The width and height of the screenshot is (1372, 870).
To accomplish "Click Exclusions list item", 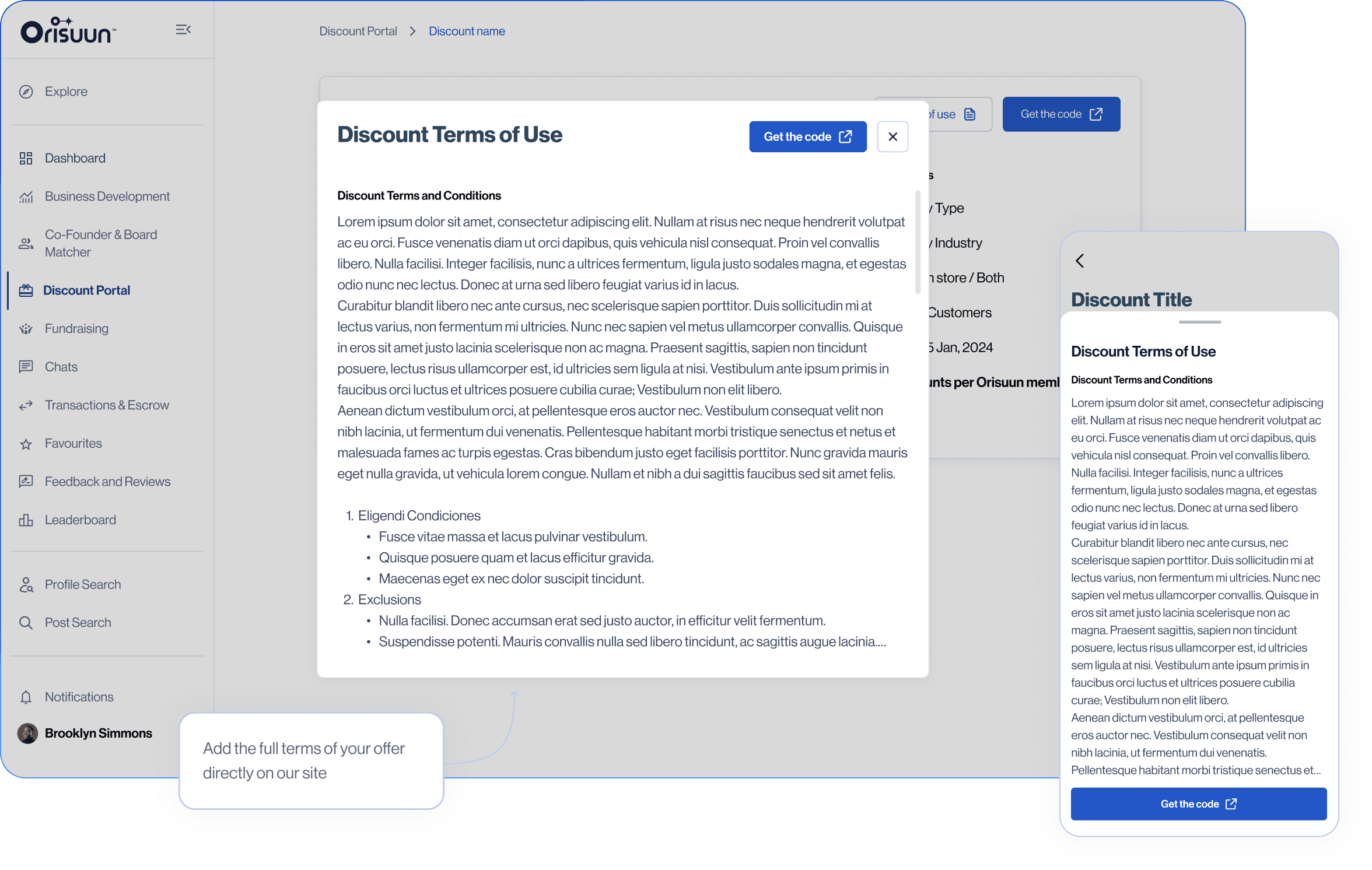I will [x=389, y=600].
